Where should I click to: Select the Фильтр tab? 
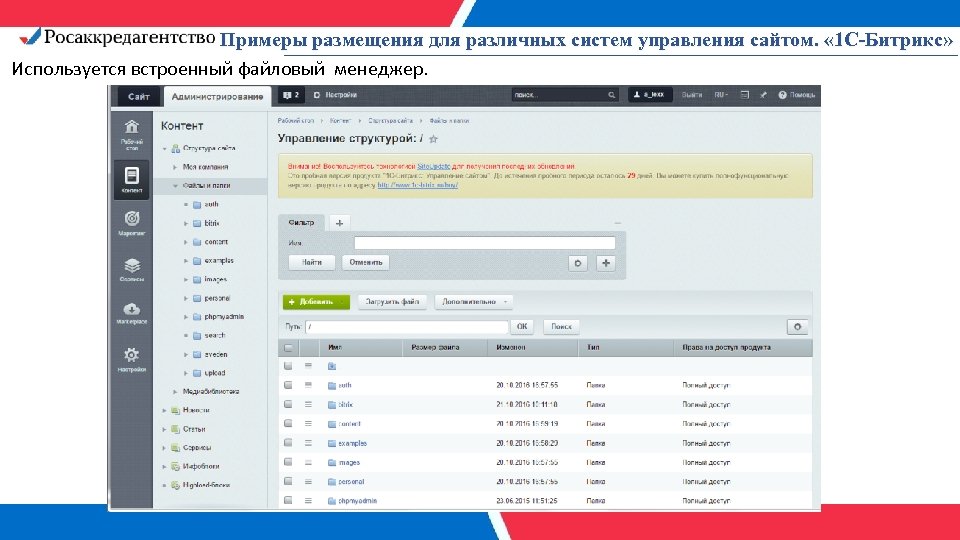[302, 223]
